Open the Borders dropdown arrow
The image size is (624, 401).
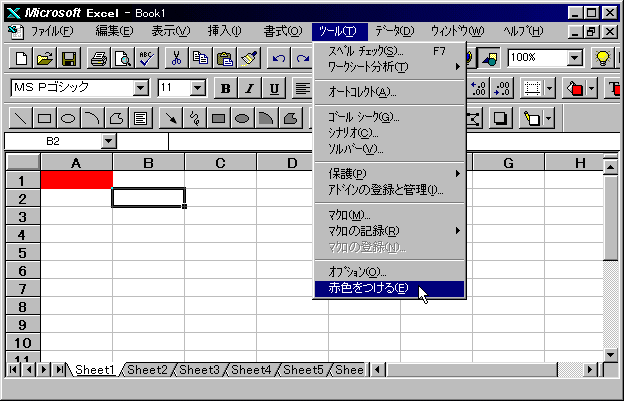click(x=550, y=88)
